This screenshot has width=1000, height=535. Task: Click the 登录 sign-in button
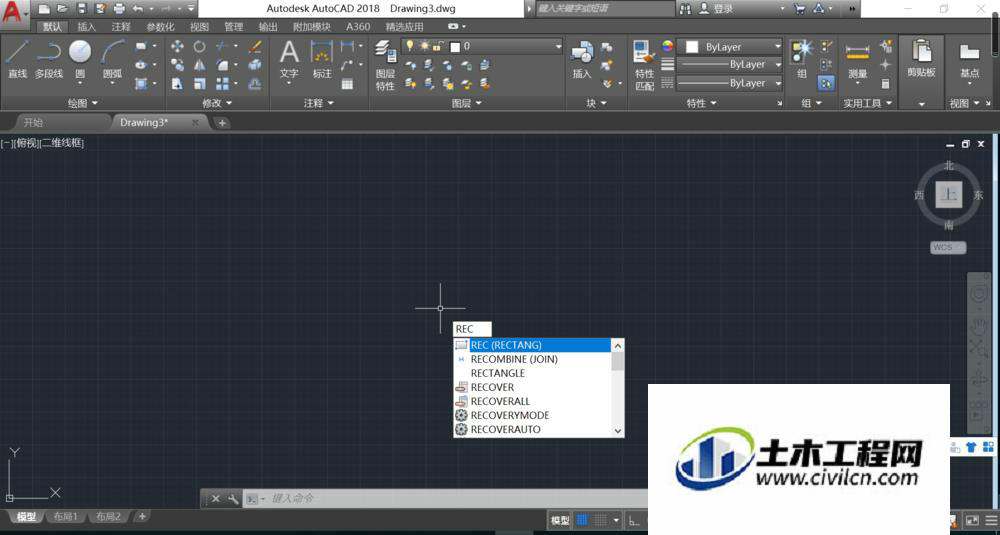pyautogui.click(x=723, y=9)
